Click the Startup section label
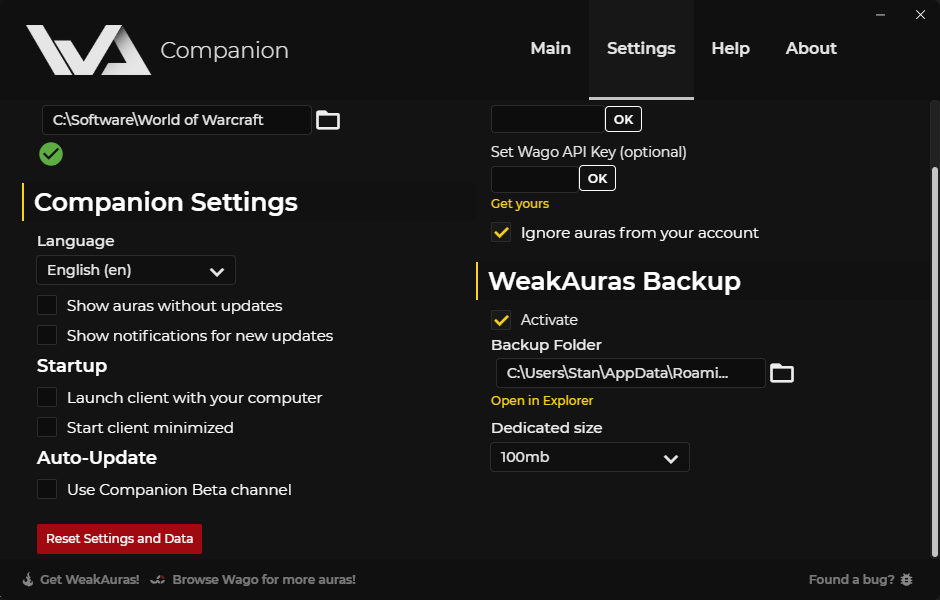This screenshot has width=940, height=600. [72, 366]
